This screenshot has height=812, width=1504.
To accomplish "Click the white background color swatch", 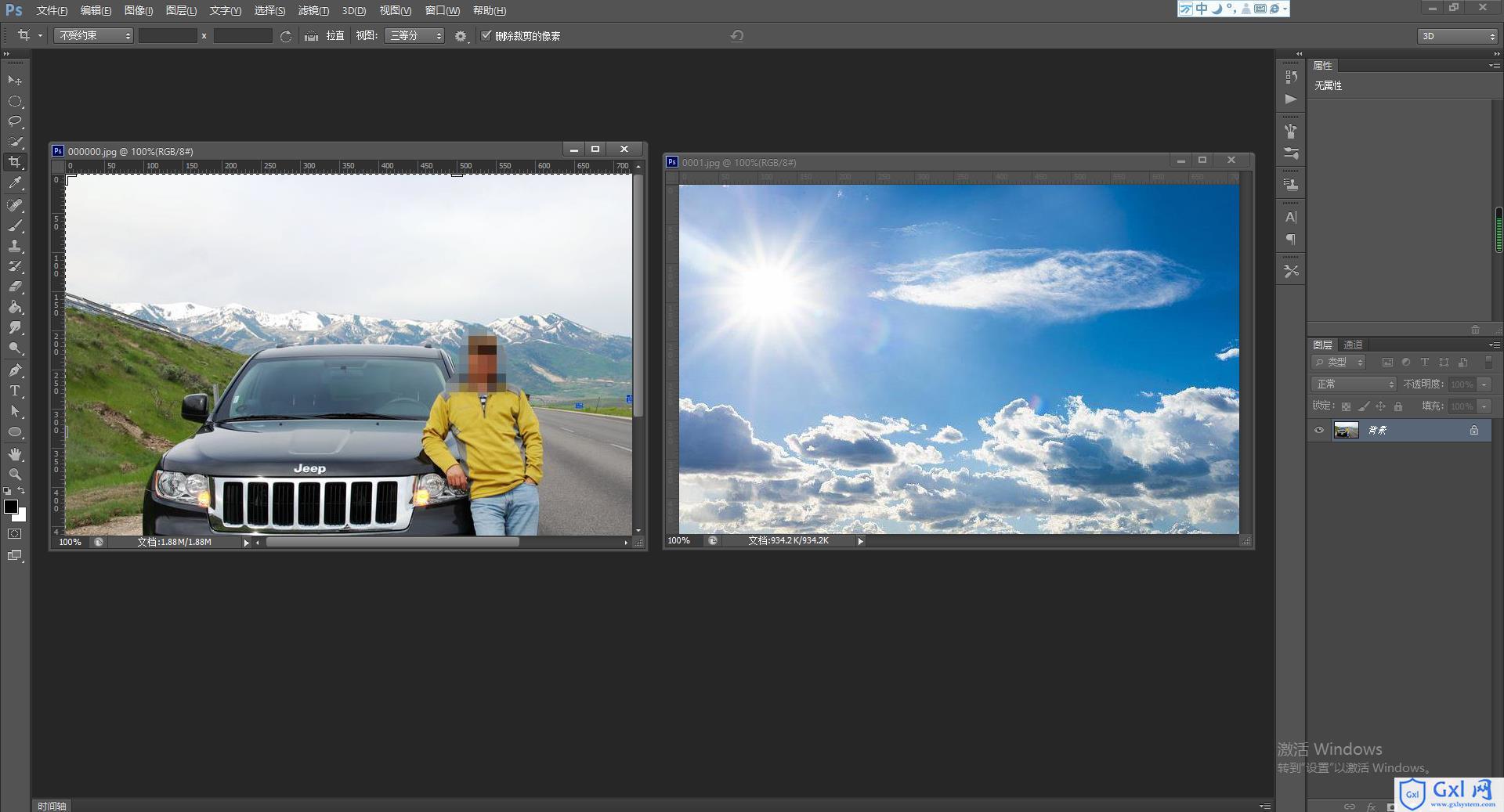I will tap(23, 517).
